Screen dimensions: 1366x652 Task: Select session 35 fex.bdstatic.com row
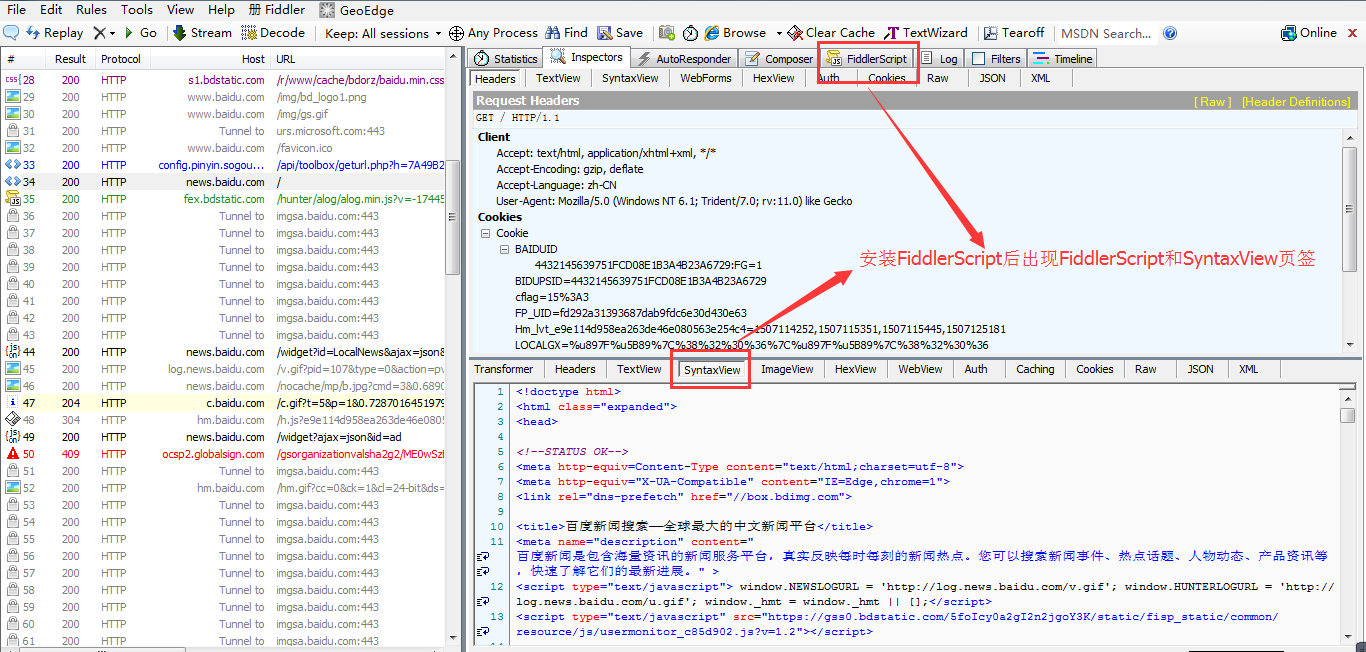click(x=224, y=199)
